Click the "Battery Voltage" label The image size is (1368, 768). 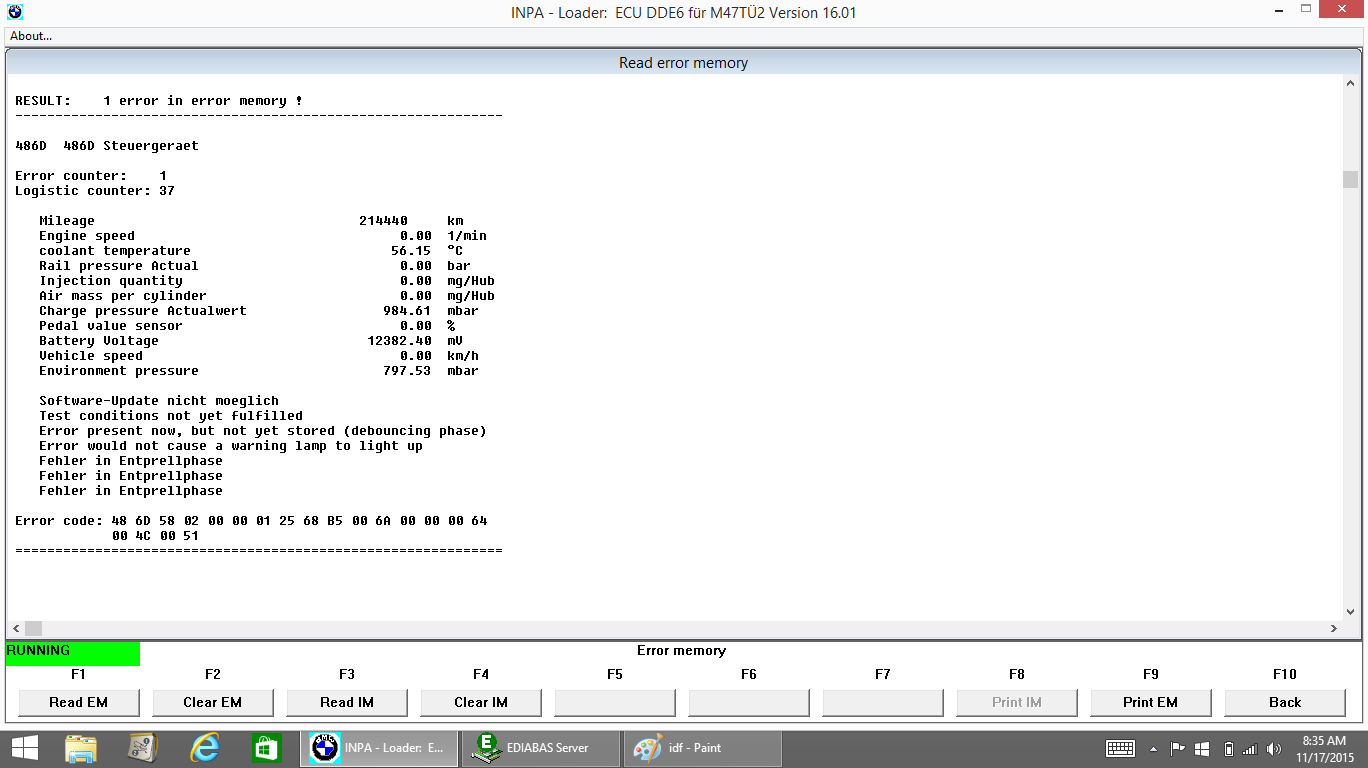pos(99,341)
